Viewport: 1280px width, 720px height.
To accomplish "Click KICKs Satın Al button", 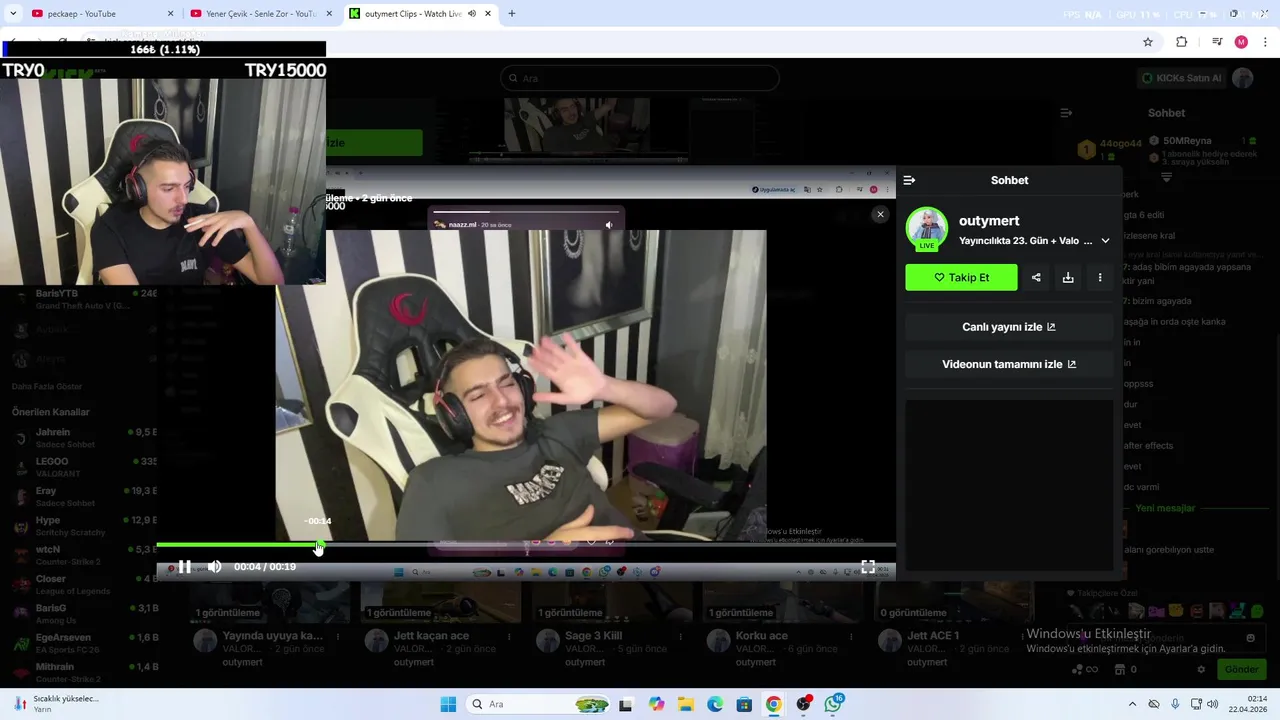I will click(1181, 78).
